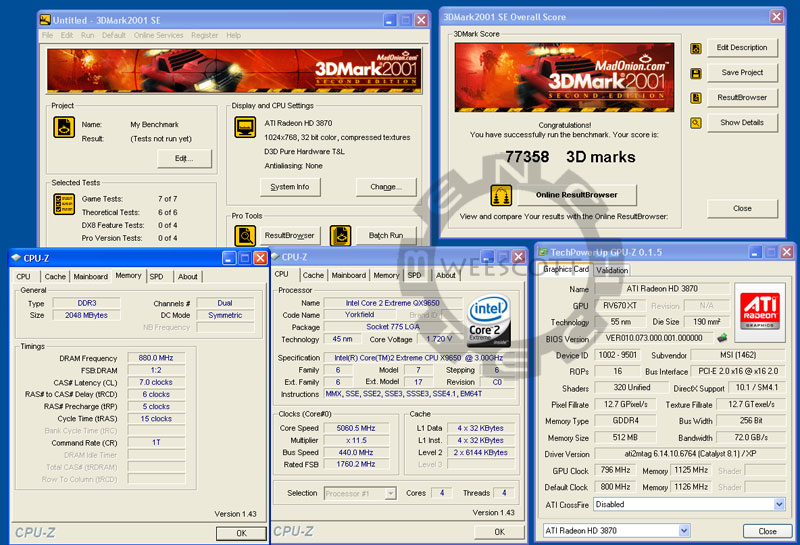This screenshot has height=545, width=800.
Task: Click OK in CPU-Z Memory window
Action: tap(241, 533)
